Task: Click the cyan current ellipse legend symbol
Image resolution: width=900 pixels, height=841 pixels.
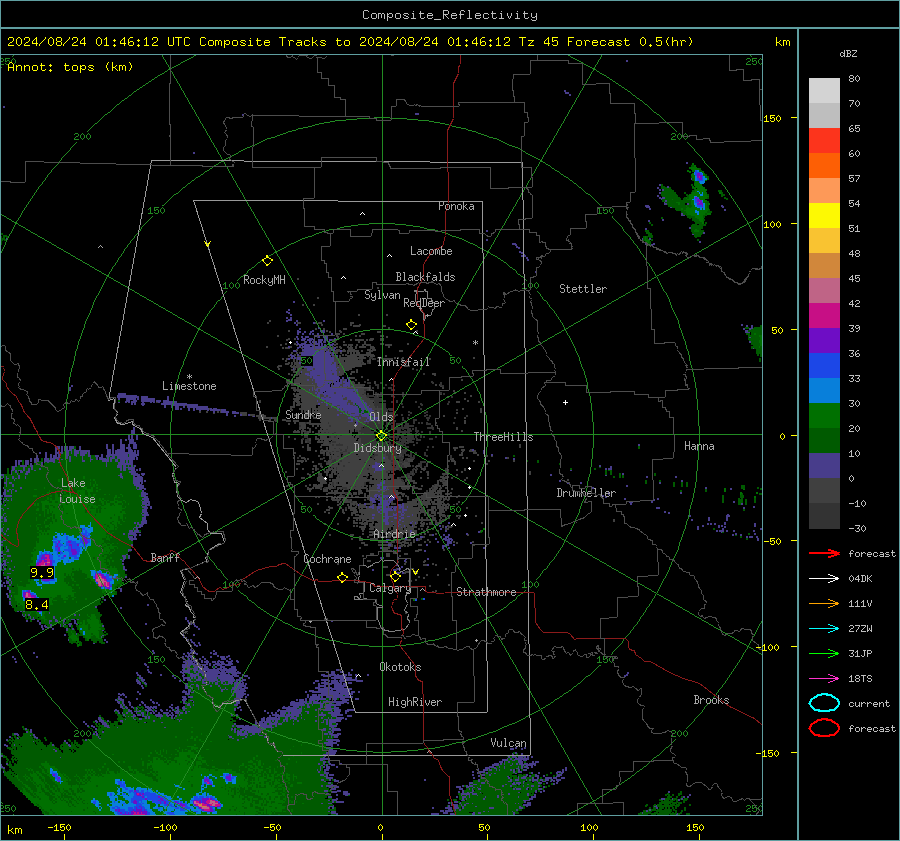Action: [824, 703]
